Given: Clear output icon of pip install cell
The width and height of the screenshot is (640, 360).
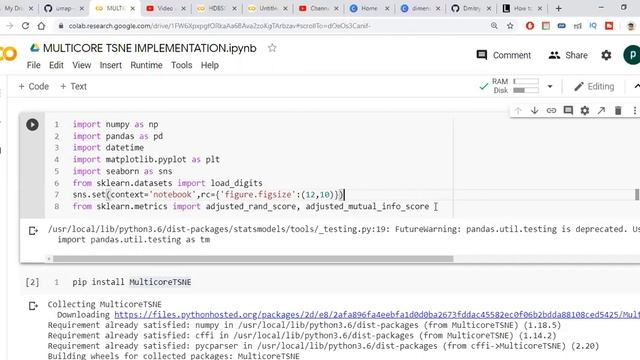Looking at the screenshot, I should click(x=33, y=306).
